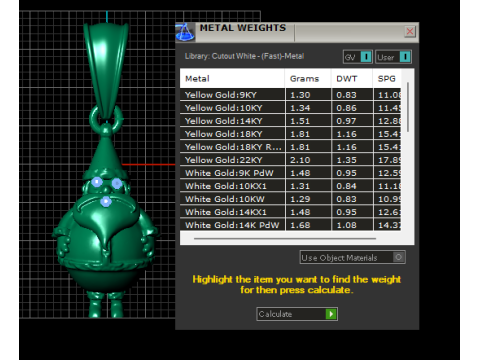Select the Yellow Gold:18KY R... row

click(290, 147)
